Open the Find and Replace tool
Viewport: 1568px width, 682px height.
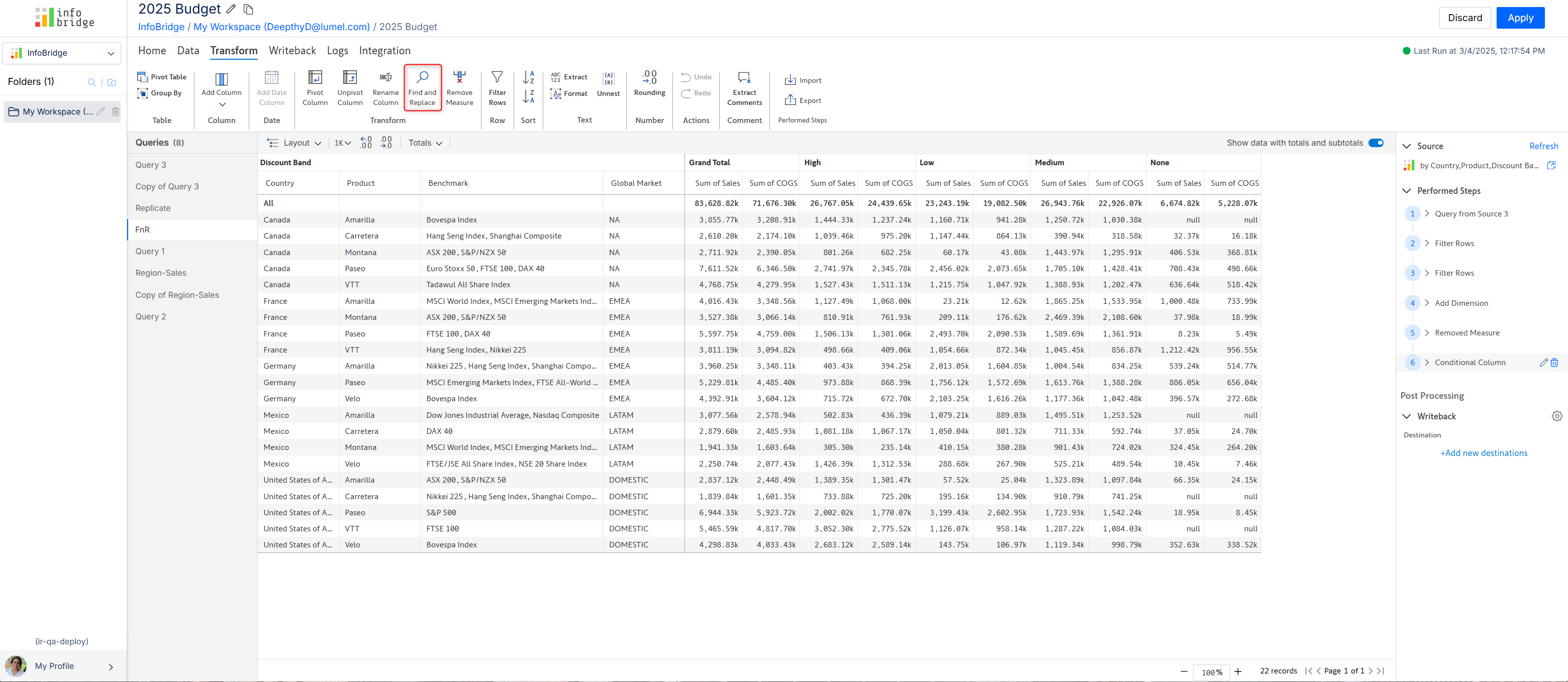[x=422, y=87]
